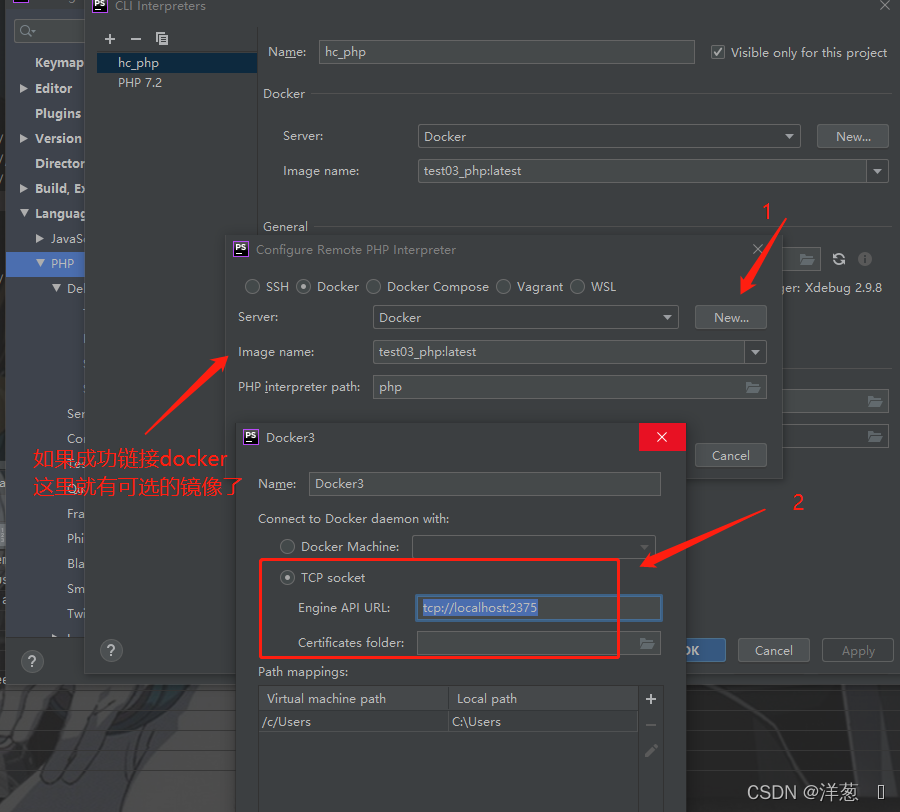Screen dimensions: 900x812
Task: Collapse the Languages & Frameworks section
Action: [x=24, y=213]
